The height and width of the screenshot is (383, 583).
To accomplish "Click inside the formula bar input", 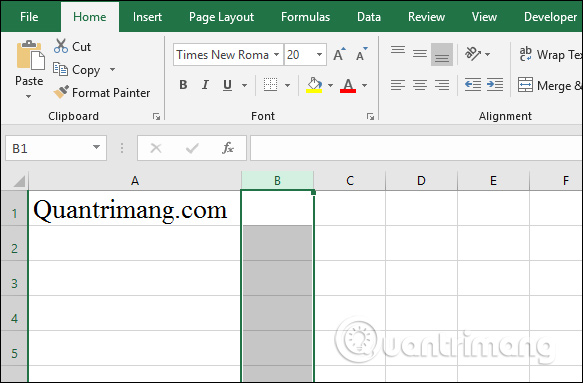I will coord(416,148).
